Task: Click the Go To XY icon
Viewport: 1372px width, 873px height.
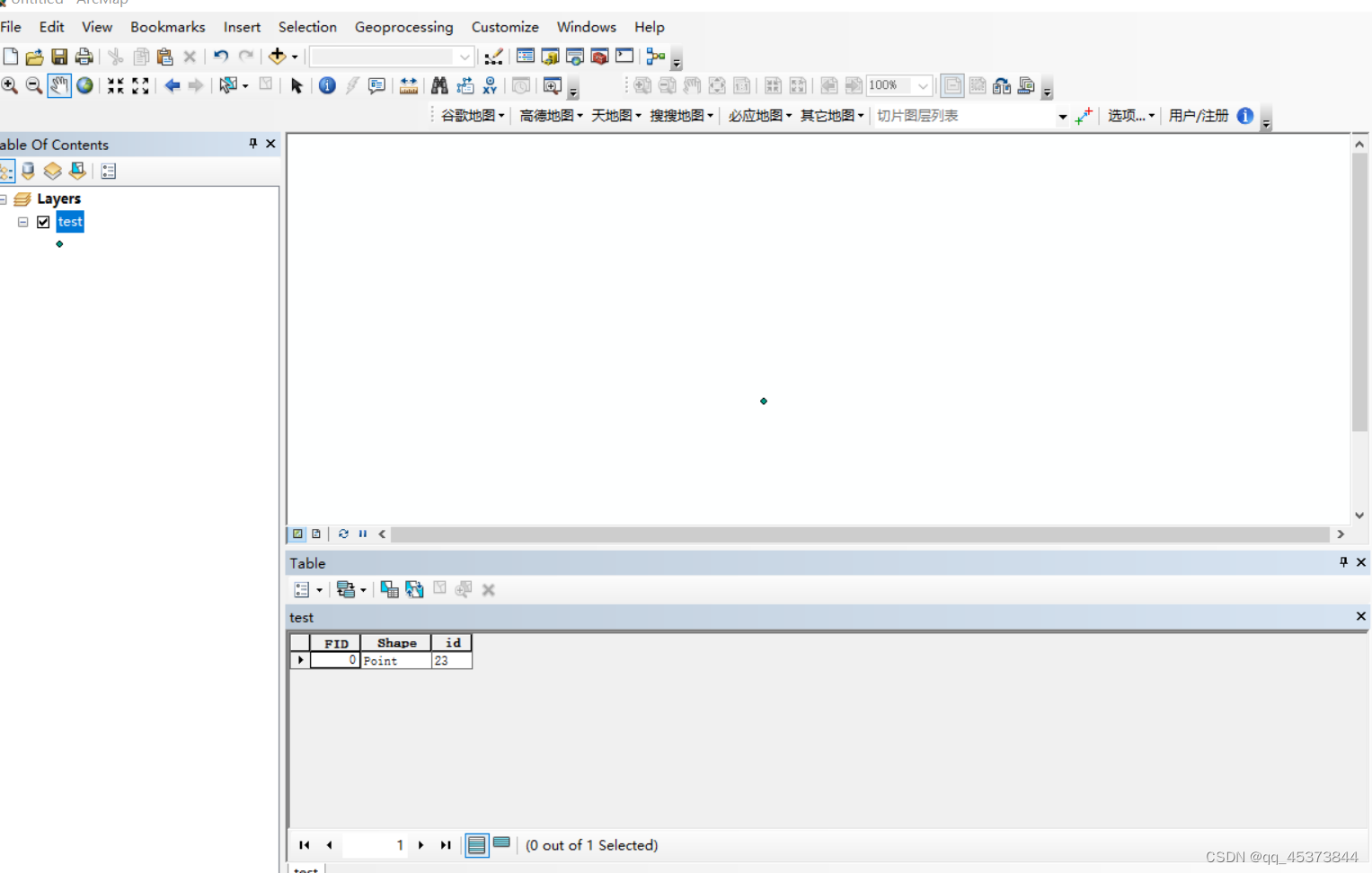Action: 490,85
